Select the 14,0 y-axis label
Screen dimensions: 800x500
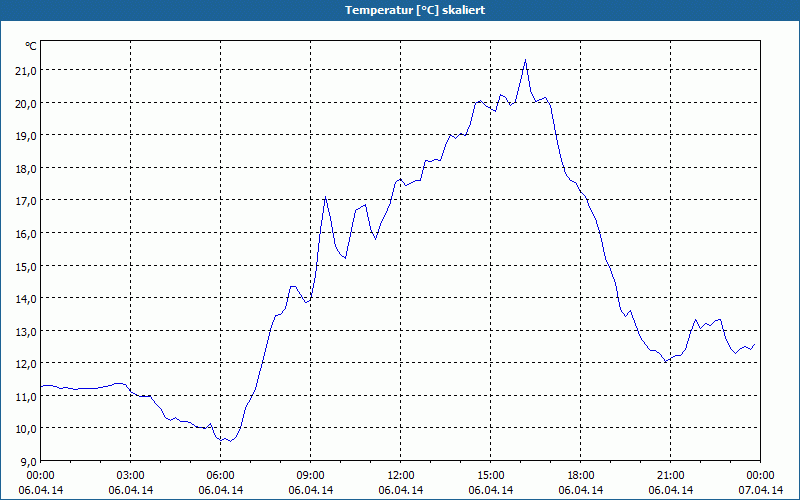(x=26, y=298)
